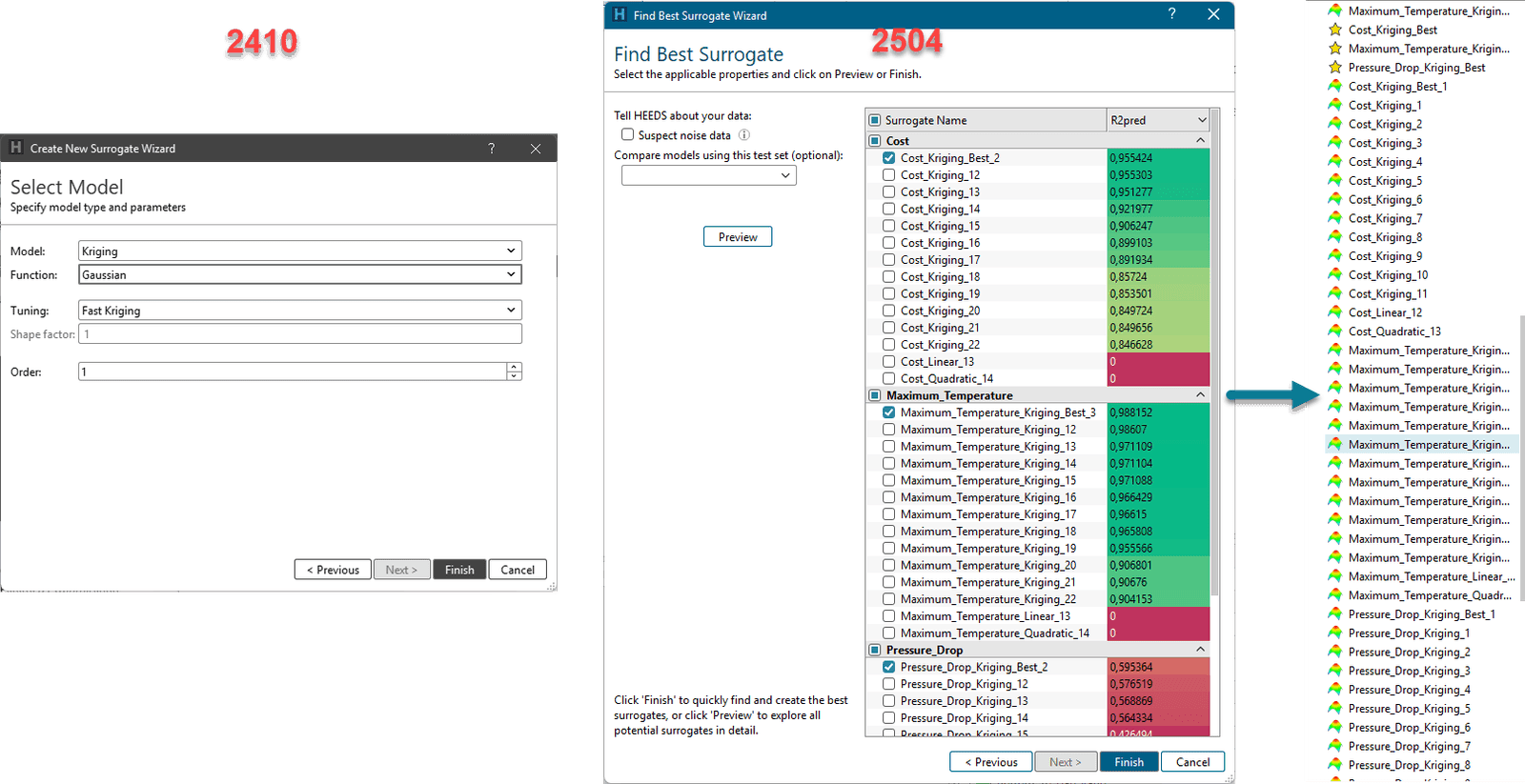
Task: Click Previous in the Find Best Surrogate Wizard
Action: point(990,762)
